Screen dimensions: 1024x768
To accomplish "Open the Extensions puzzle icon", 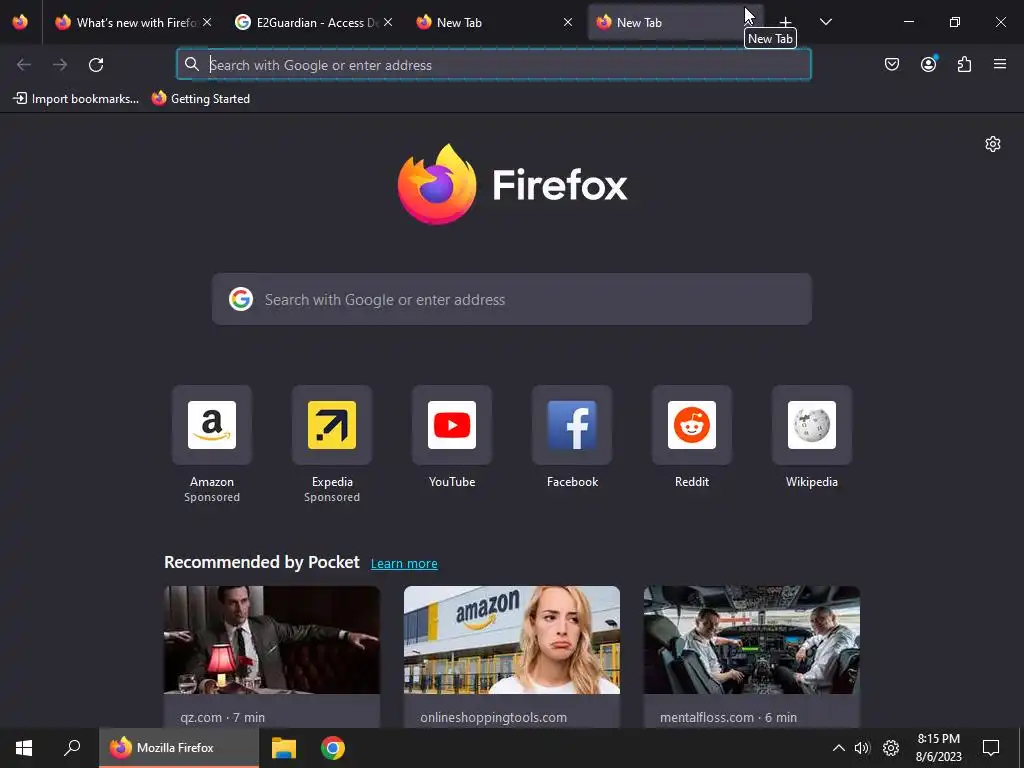I will [x=964, y=64].
